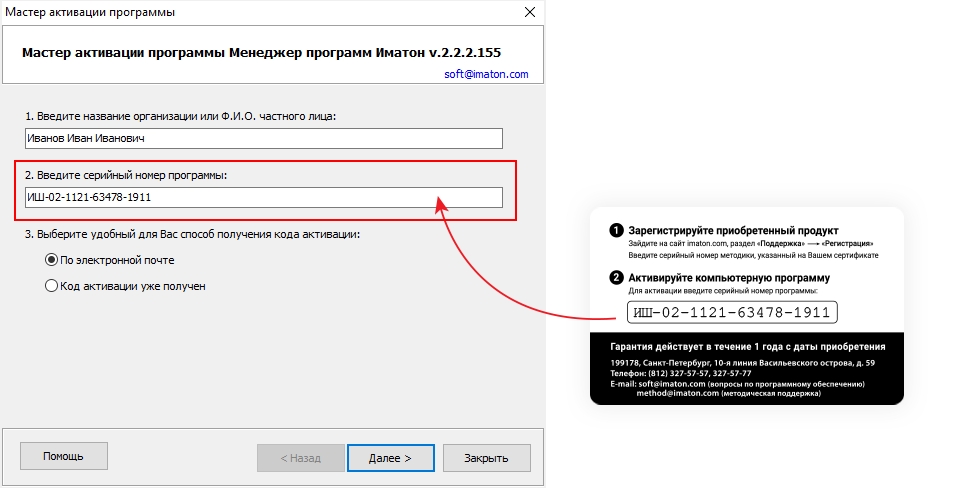Click the greyed-out "< Назад" button
959x488 pixels.
point(300,458)
